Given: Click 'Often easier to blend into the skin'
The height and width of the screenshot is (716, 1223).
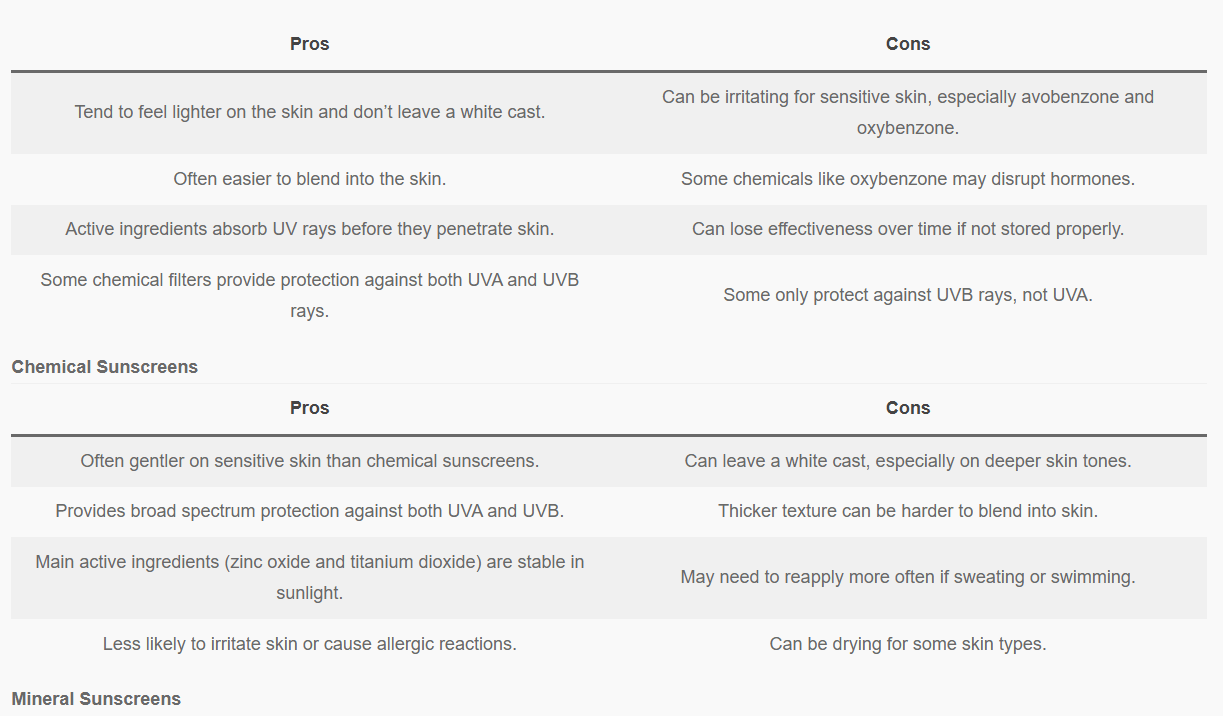Looking at the screenshot, I should point(309,179).
